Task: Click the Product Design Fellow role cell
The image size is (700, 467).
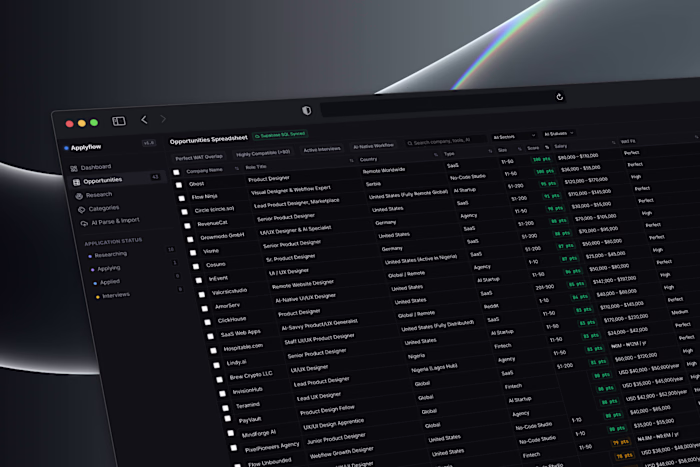Action: [327, 410]
